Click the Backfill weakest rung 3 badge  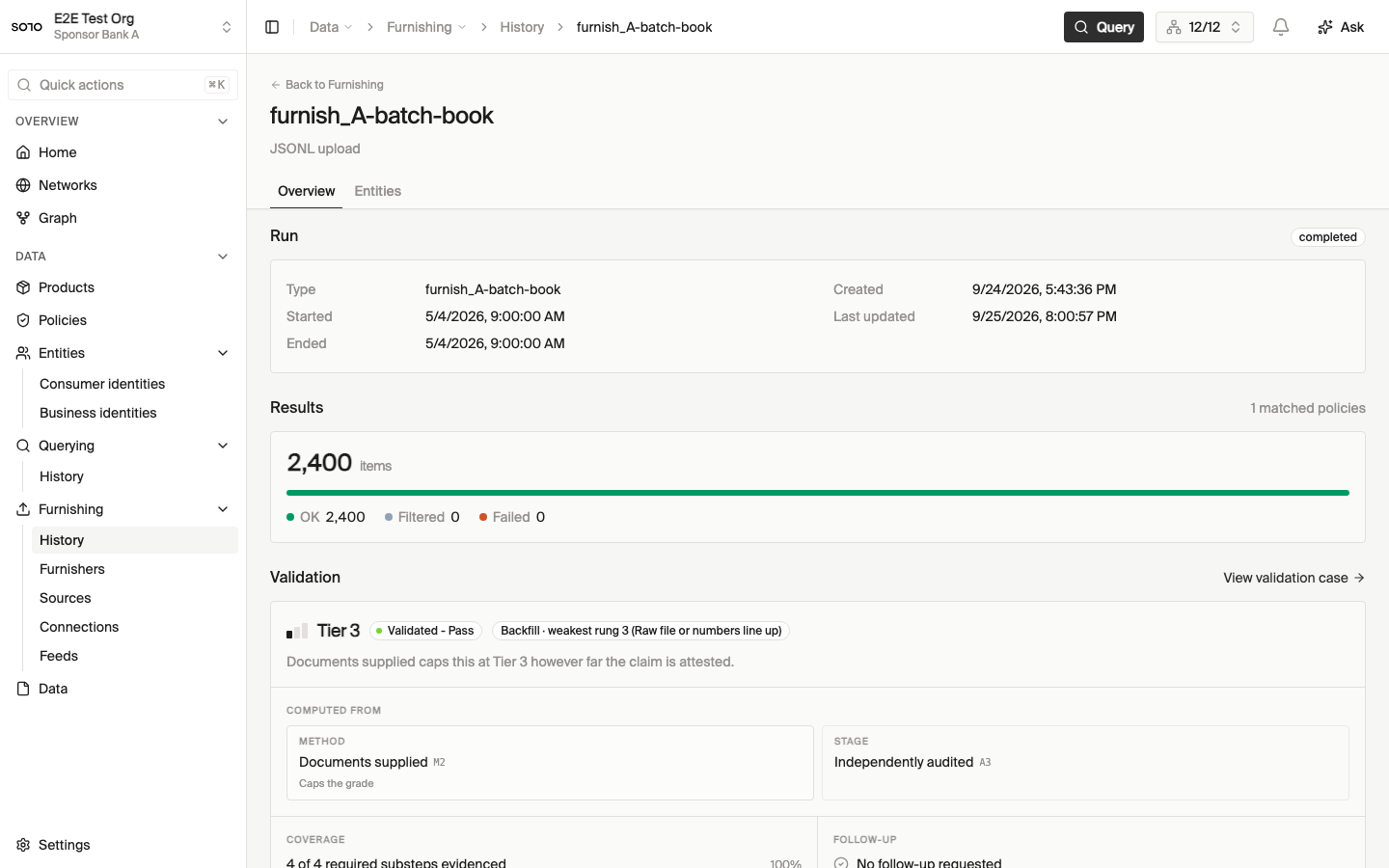tap(640, 631)
